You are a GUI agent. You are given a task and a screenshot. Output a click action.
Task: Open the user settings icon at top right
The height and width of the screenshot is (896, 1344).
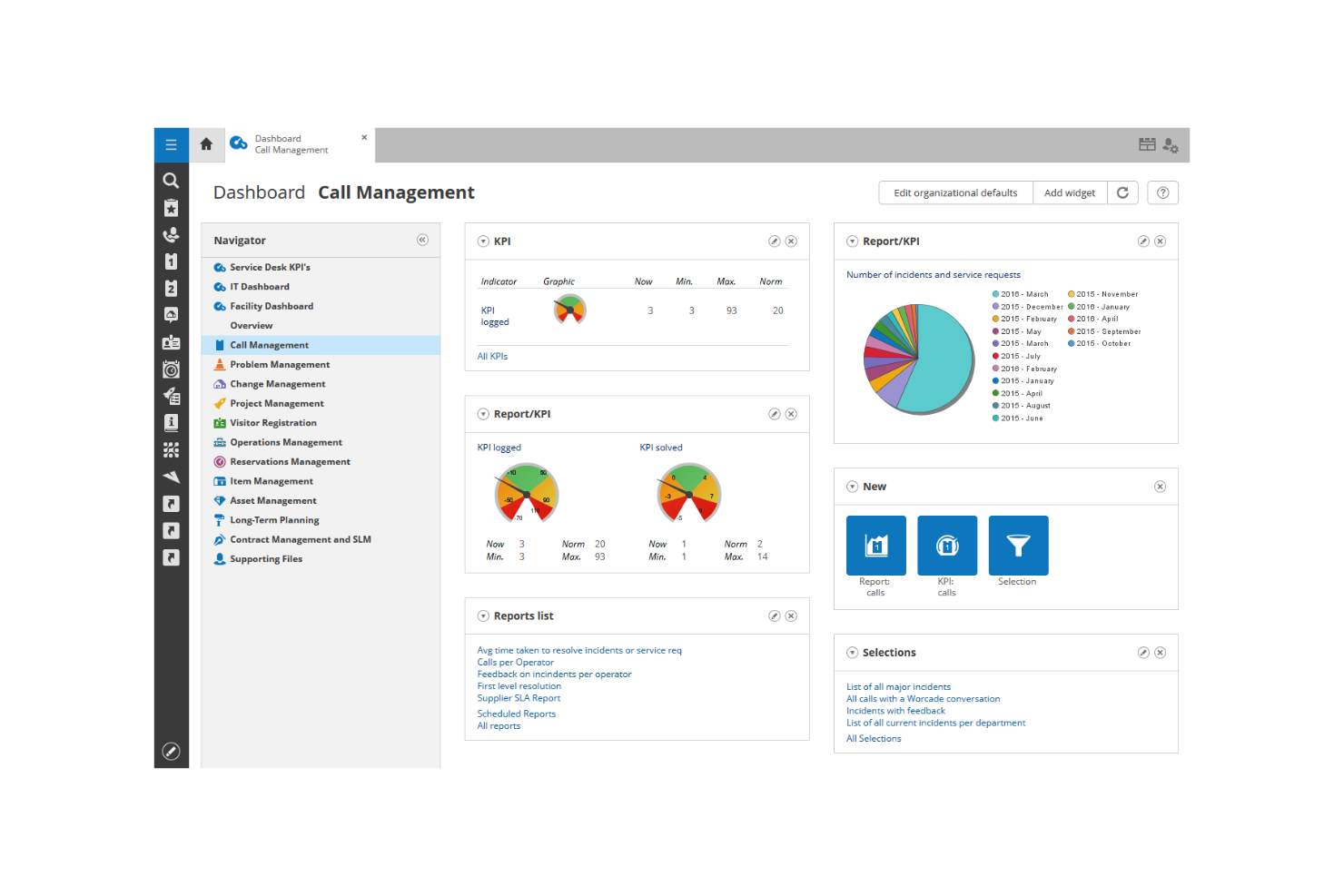(1171, 145)
